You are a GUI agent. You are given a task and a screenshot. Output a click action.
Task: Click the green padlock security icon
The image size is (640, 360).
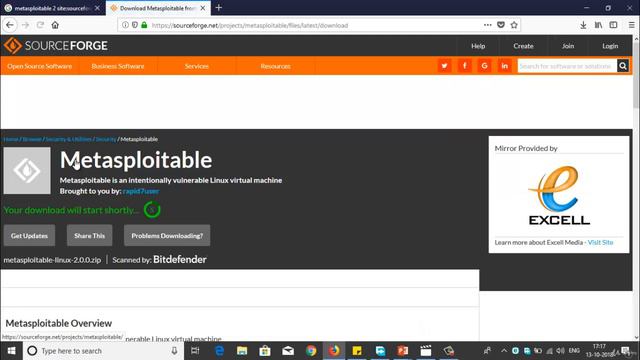pyautogui.click(x=144, y=25)
